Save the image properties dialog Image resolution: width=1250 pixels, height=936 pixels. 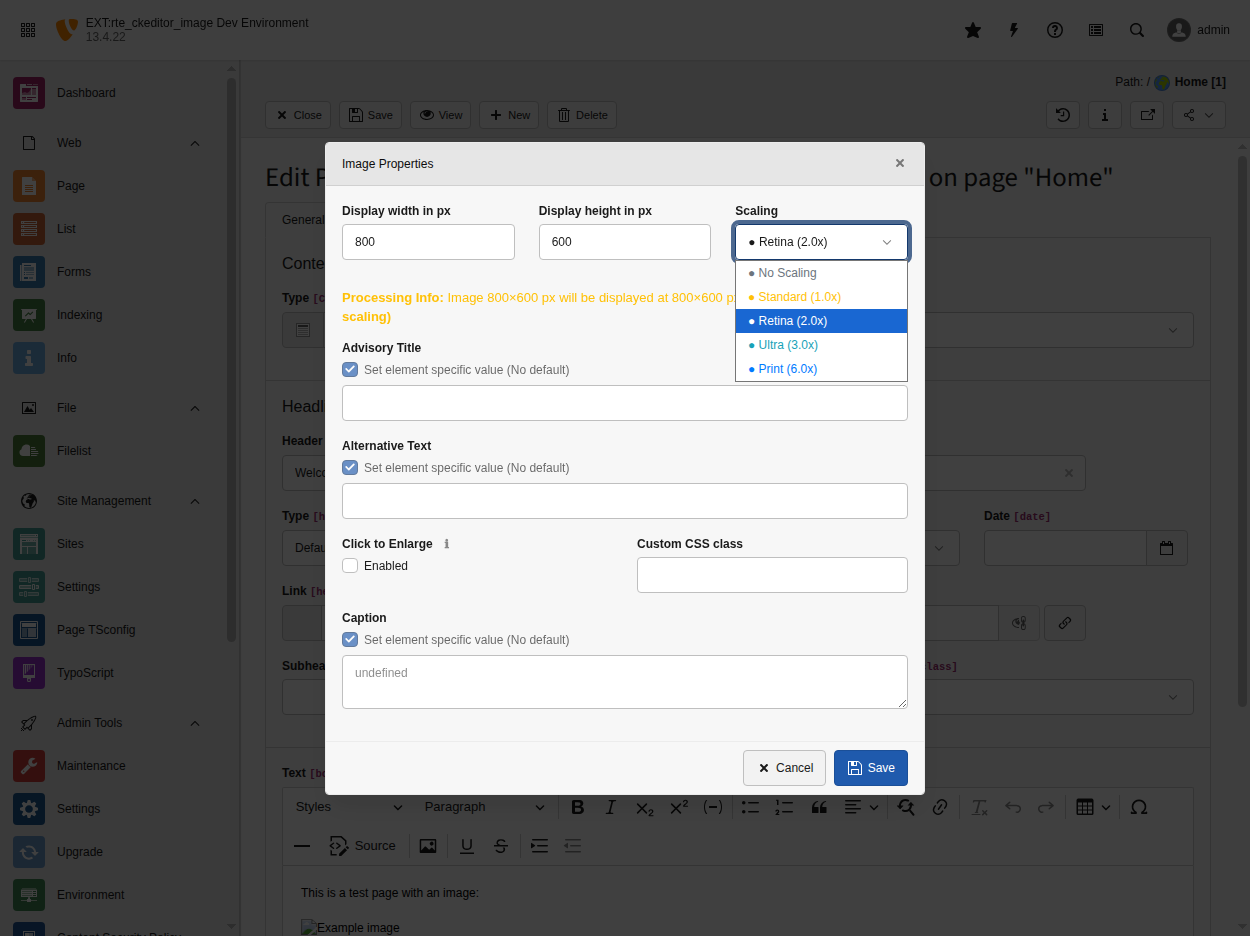click(870, 768)
